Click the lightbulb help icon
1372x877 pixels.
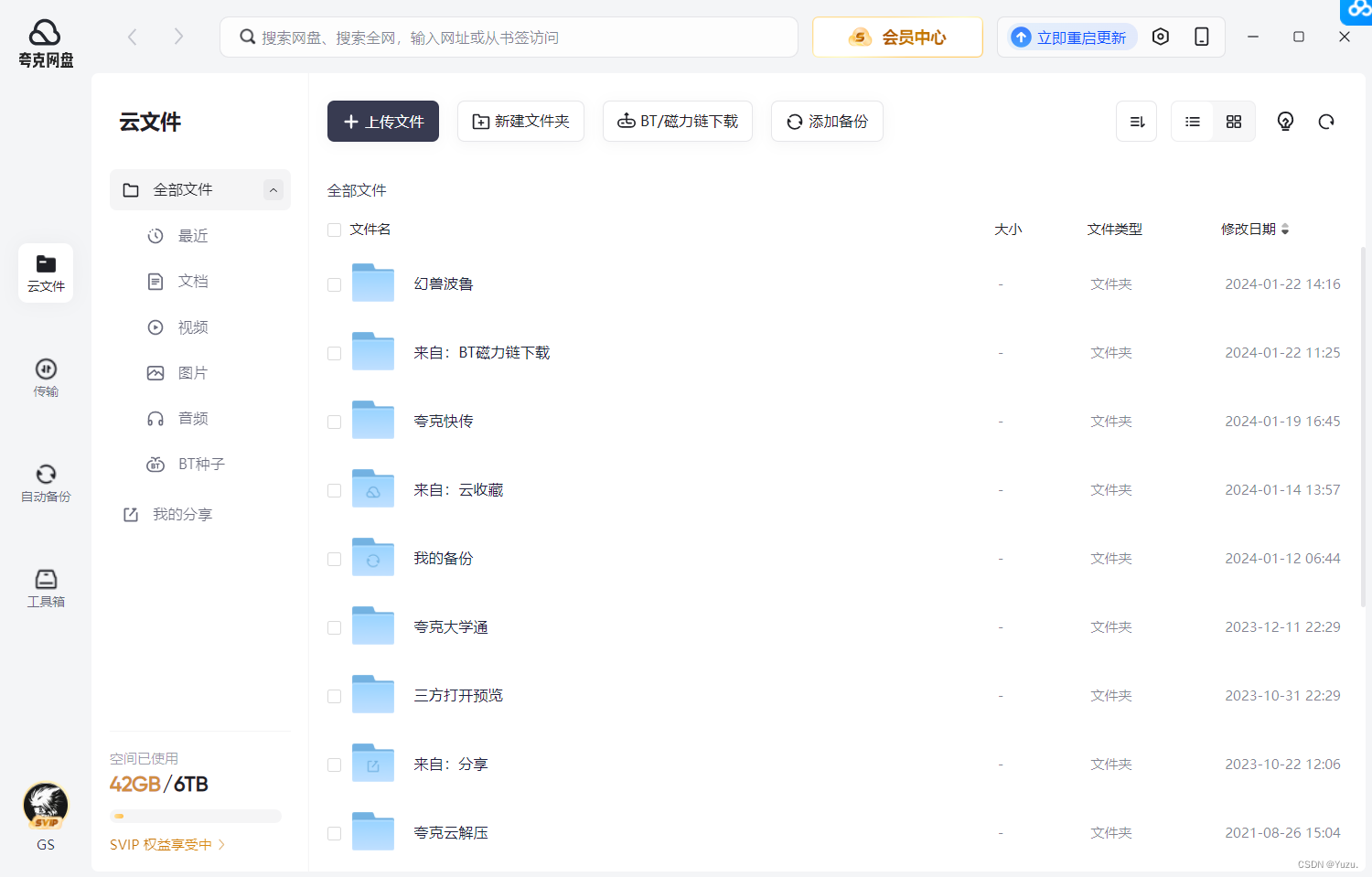point(1284,121)
